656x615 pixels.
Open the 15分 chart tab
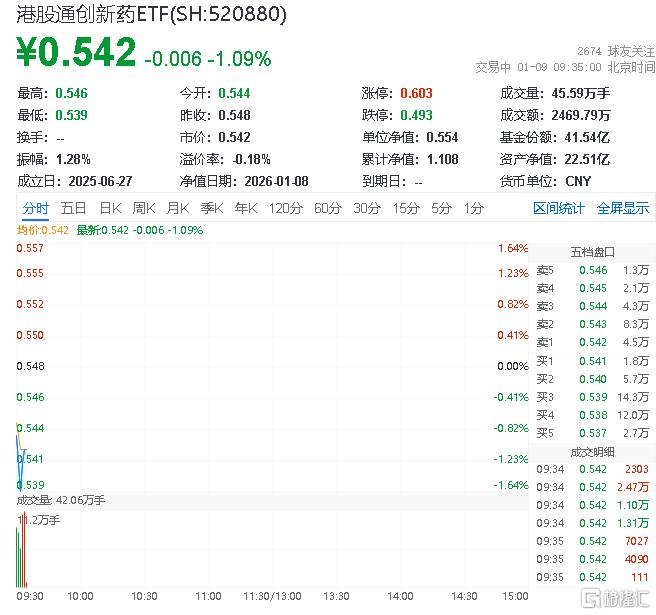coord(406,208)
